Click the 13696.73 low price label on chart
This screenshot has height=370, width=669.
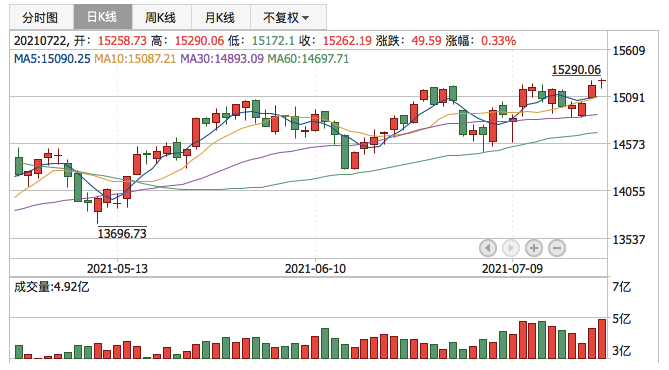click(x=122, y=233)
